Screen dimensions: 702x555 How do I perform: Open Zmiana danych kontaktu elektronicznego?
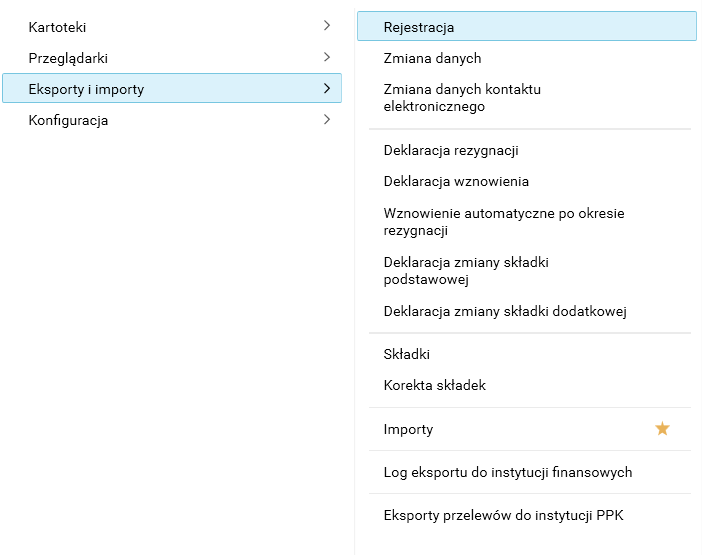pos(462,98)
